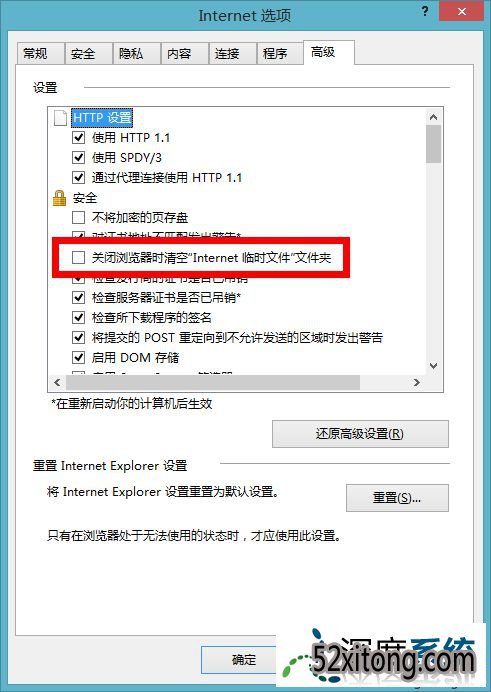Uncheck 检查所下载程序的签名 option
The image size is (491, 692).
79,317
